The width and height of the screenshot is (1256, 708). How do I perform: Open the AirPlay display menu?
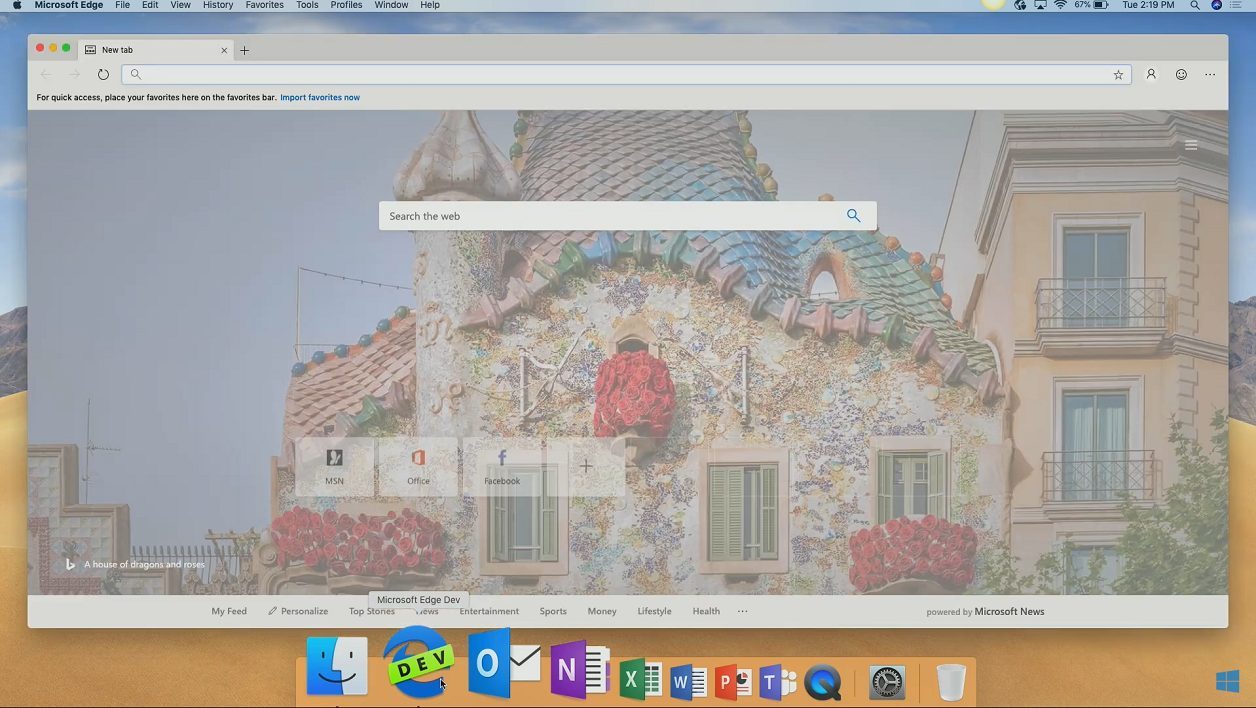click(x=1041, y=5)
